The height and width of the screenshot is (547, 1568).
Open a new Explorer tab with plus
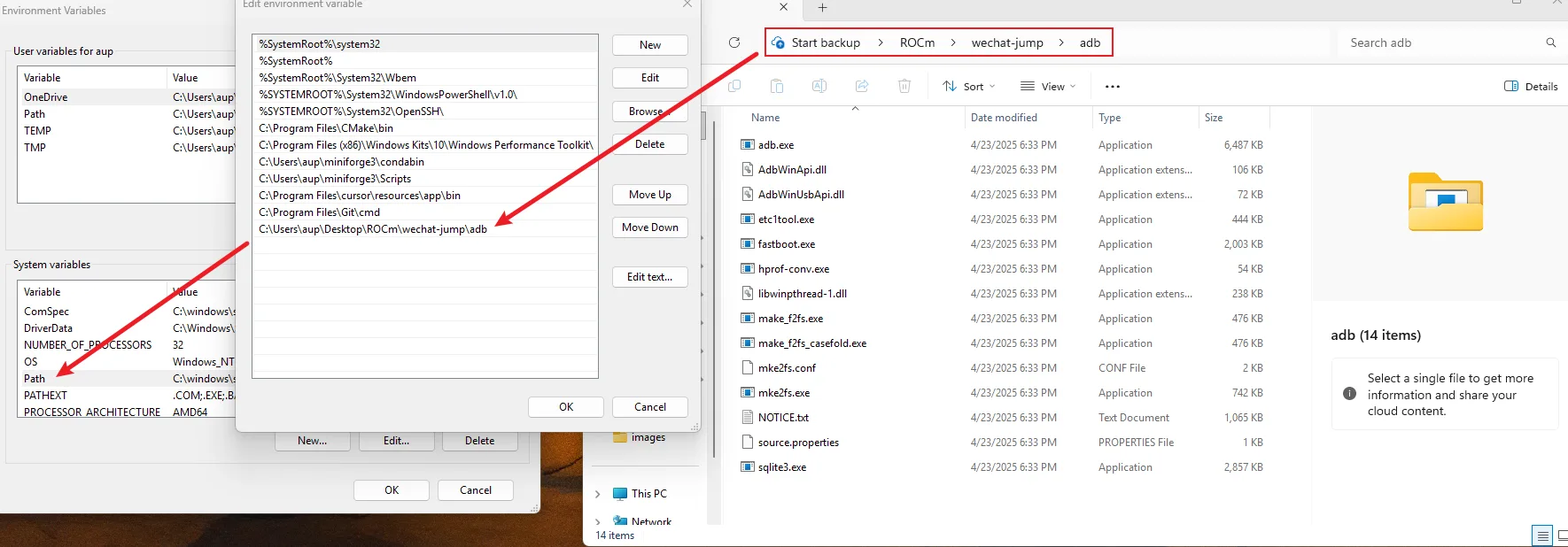pos(822,7)
